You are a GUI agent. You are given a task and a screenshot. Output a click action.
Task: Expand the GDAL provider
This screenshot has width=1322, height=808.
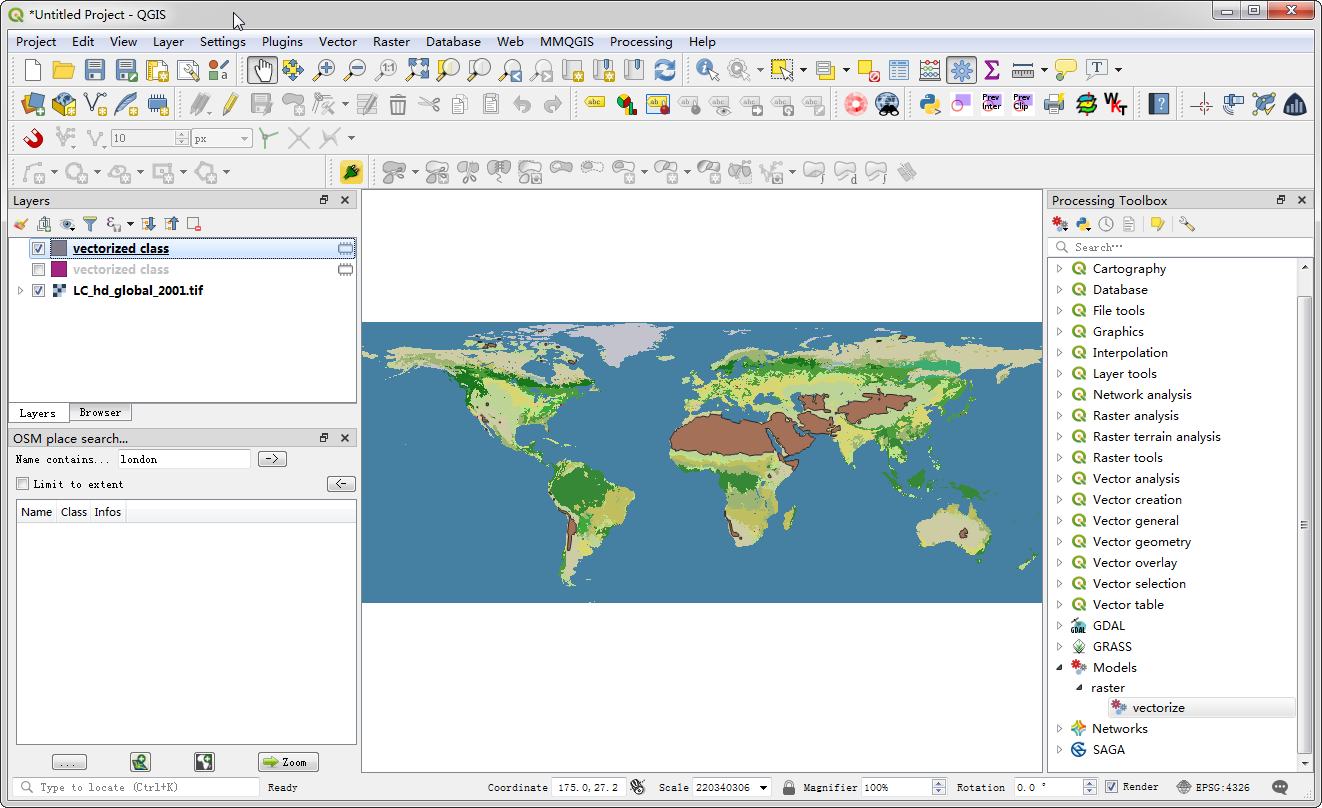(1060, 626)
